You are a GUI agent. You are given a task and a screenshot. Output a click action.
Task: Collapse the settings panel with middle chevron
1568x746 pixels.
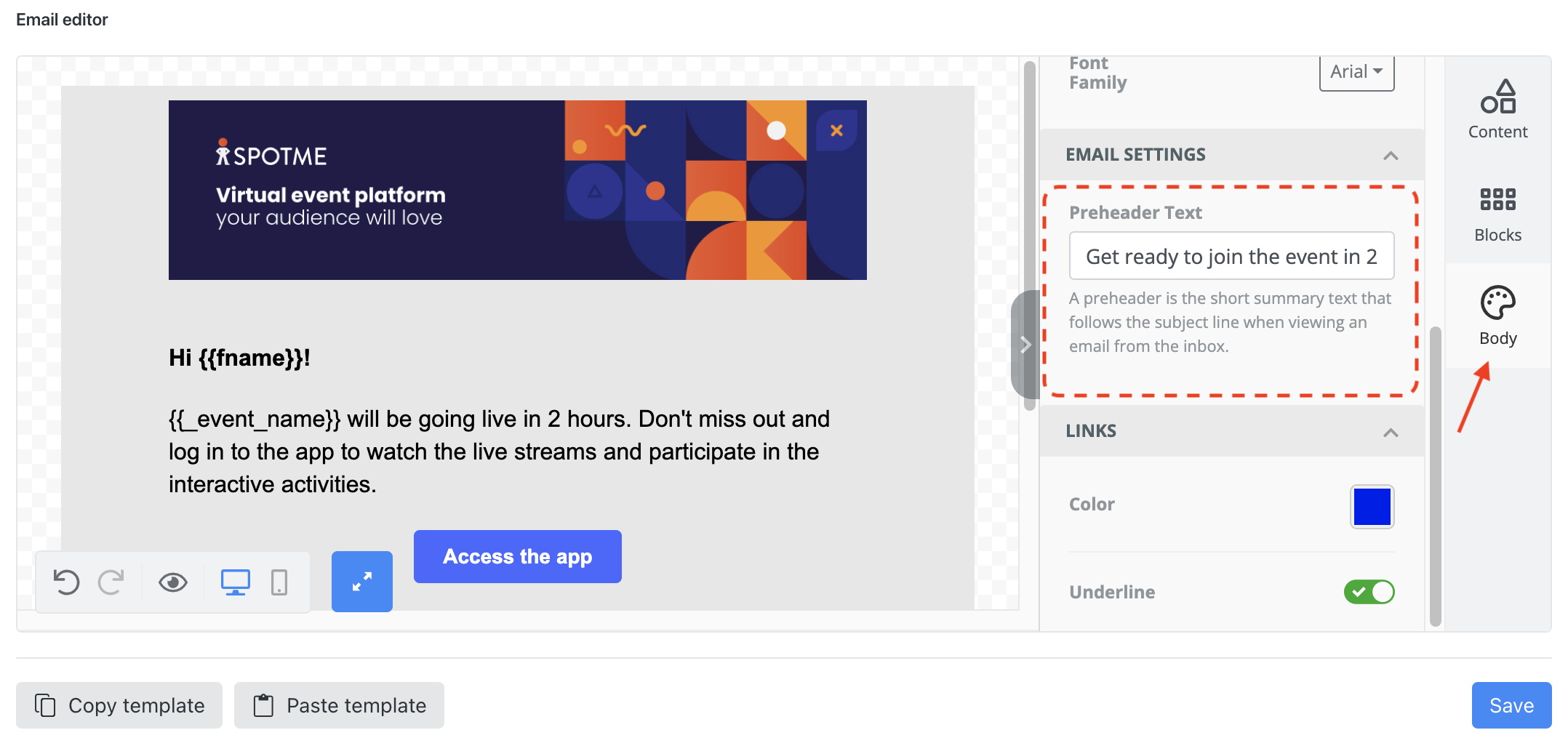1025,344
